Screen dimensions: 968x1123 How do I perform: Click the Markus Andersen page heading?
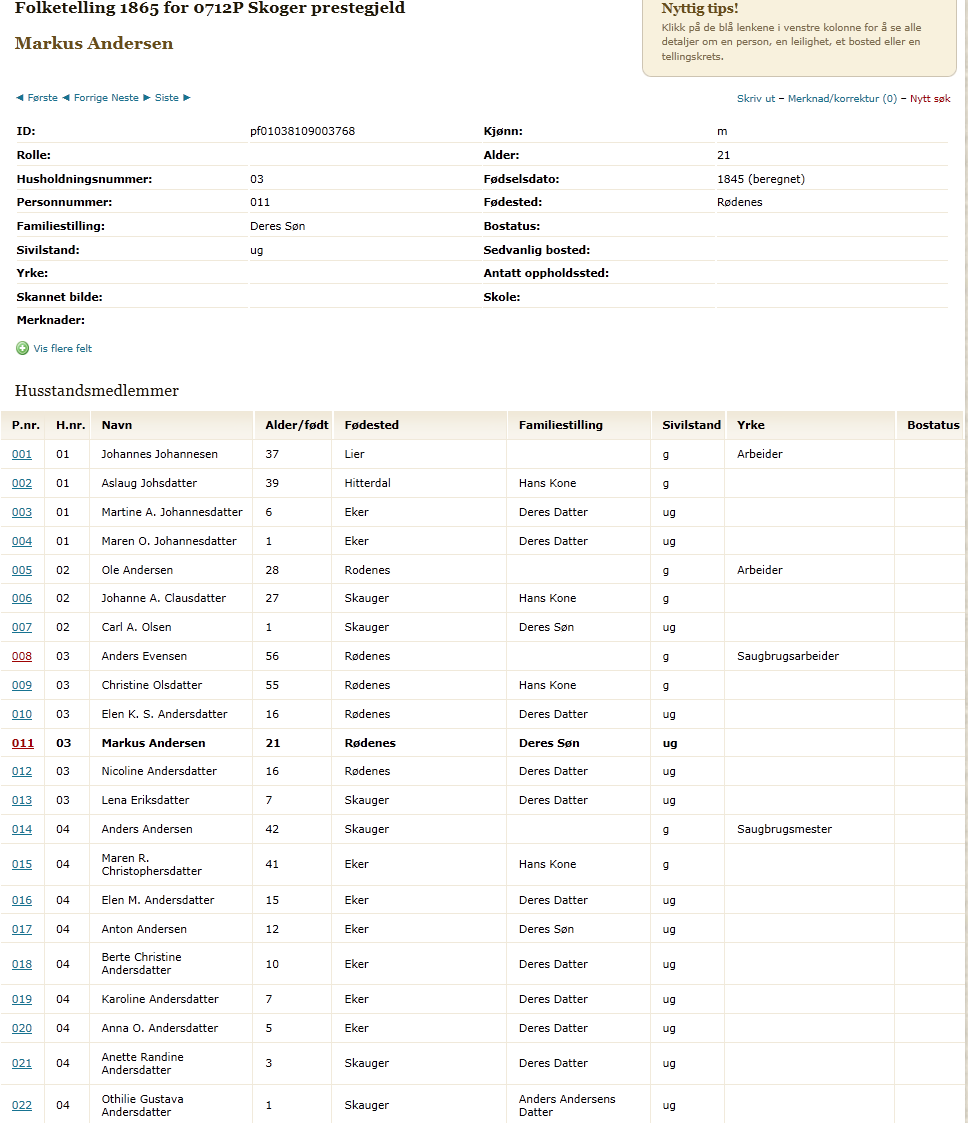94,43
